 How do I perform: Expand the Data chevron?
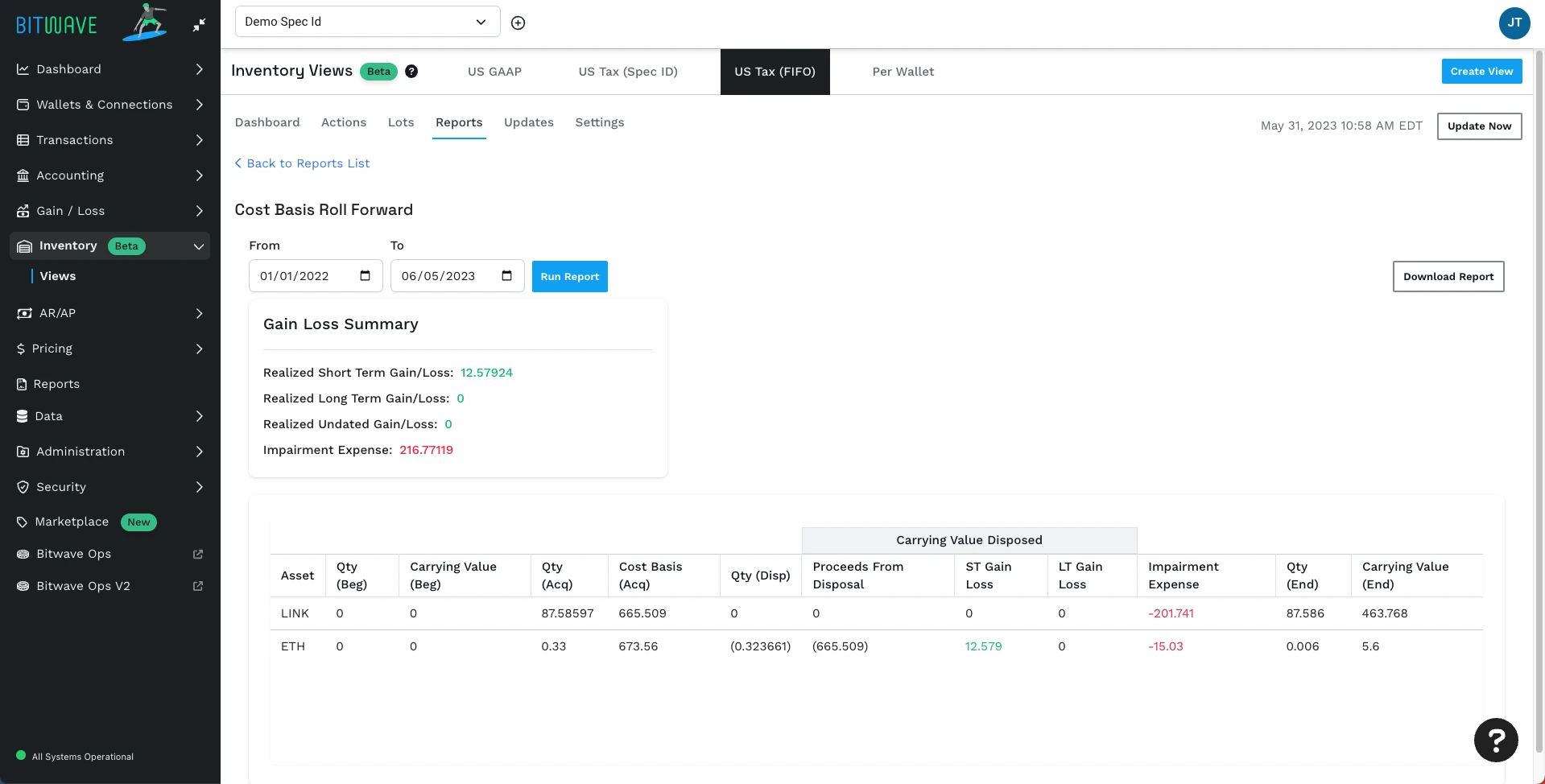pos(200,416)
